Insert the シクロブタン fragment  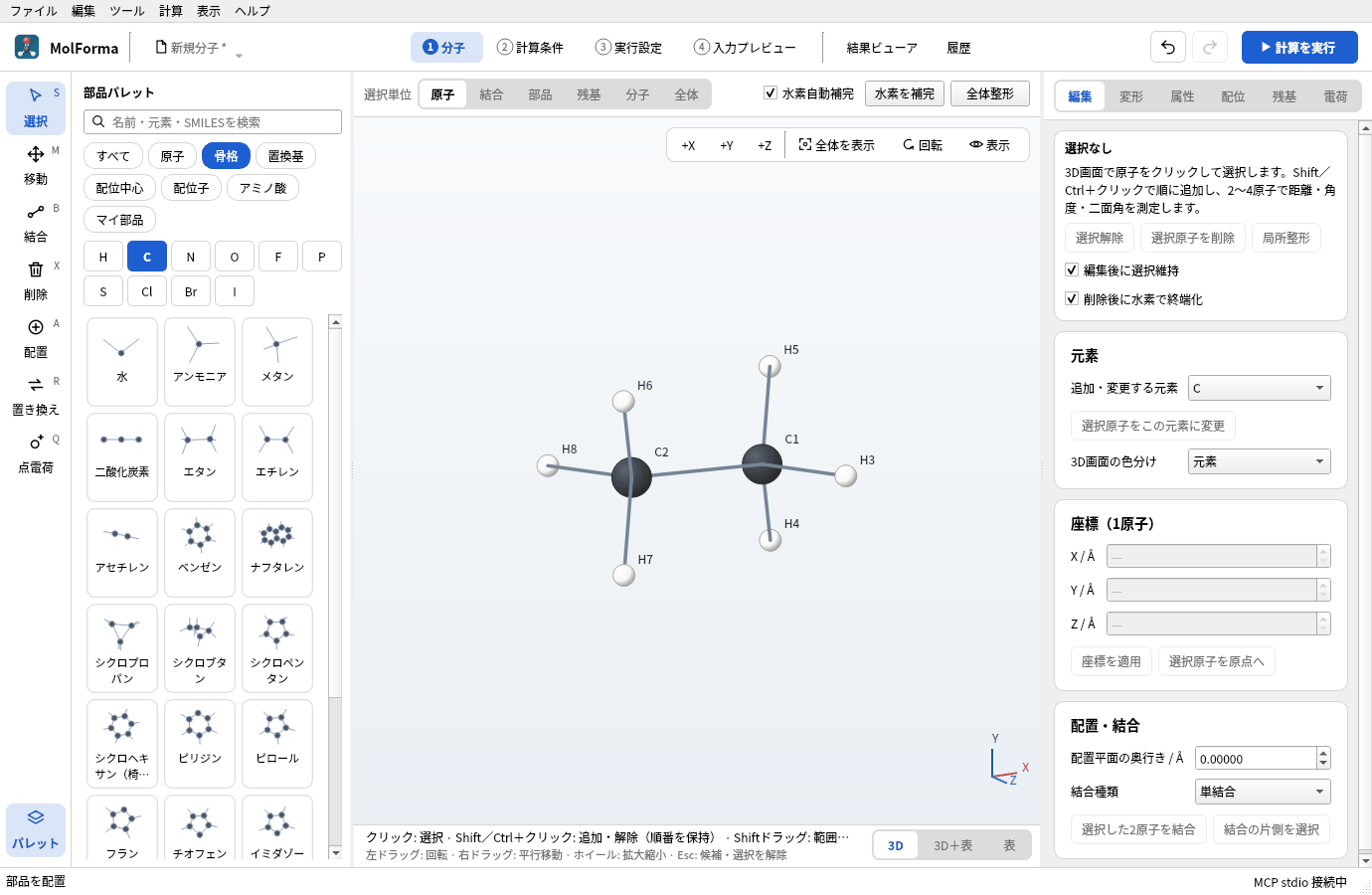coord(200,647)
